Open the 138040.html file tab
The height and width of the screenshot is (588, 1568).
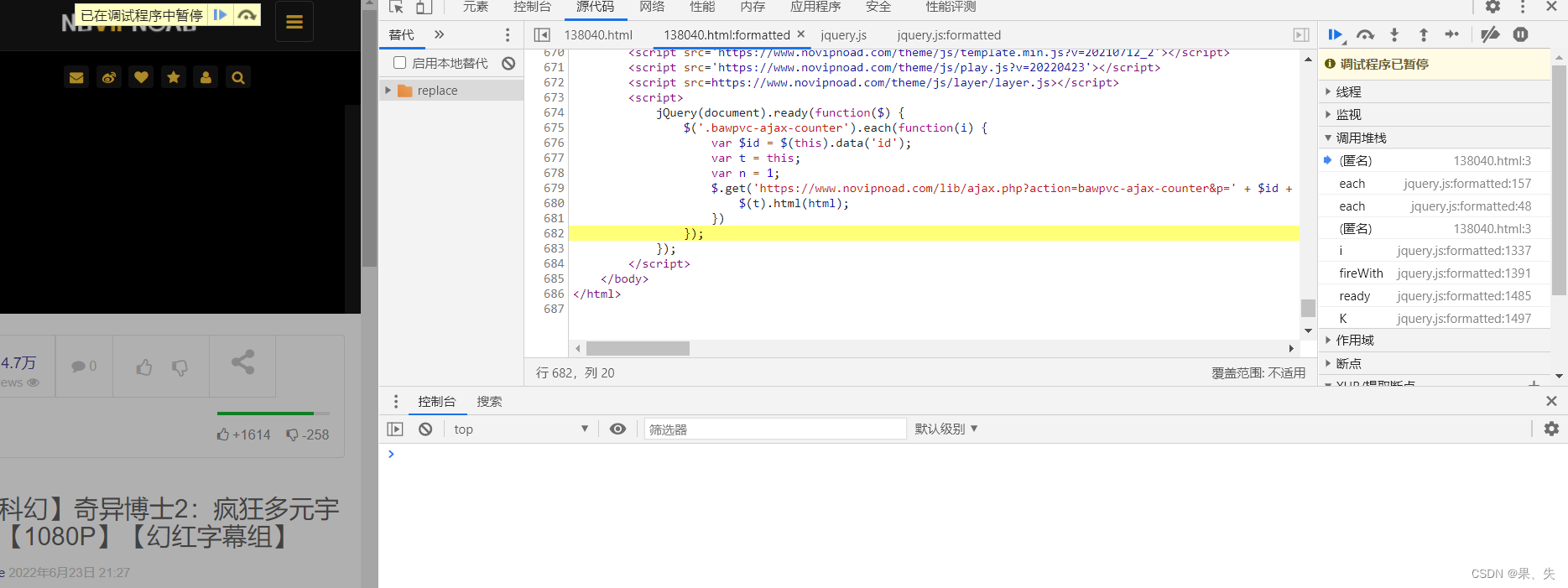[598, 34]
